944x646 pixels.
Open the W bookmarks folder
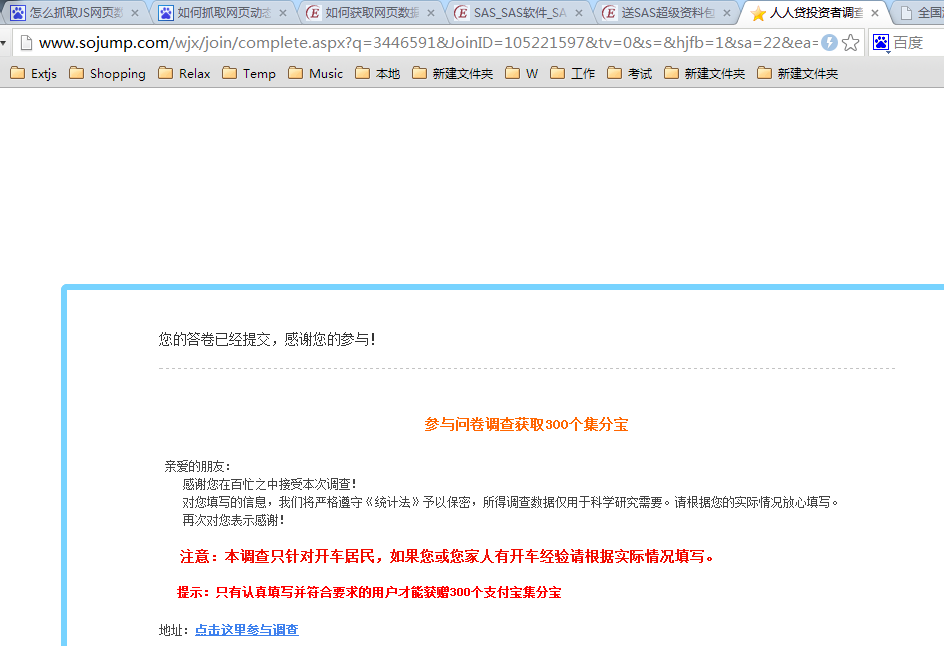tap(522, 73)
